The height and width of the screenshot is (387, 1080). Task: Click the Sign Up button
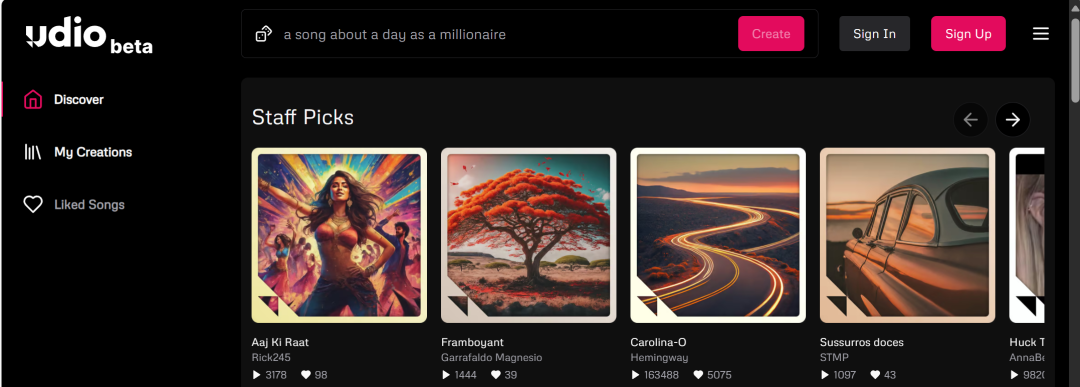coord(968,34)
